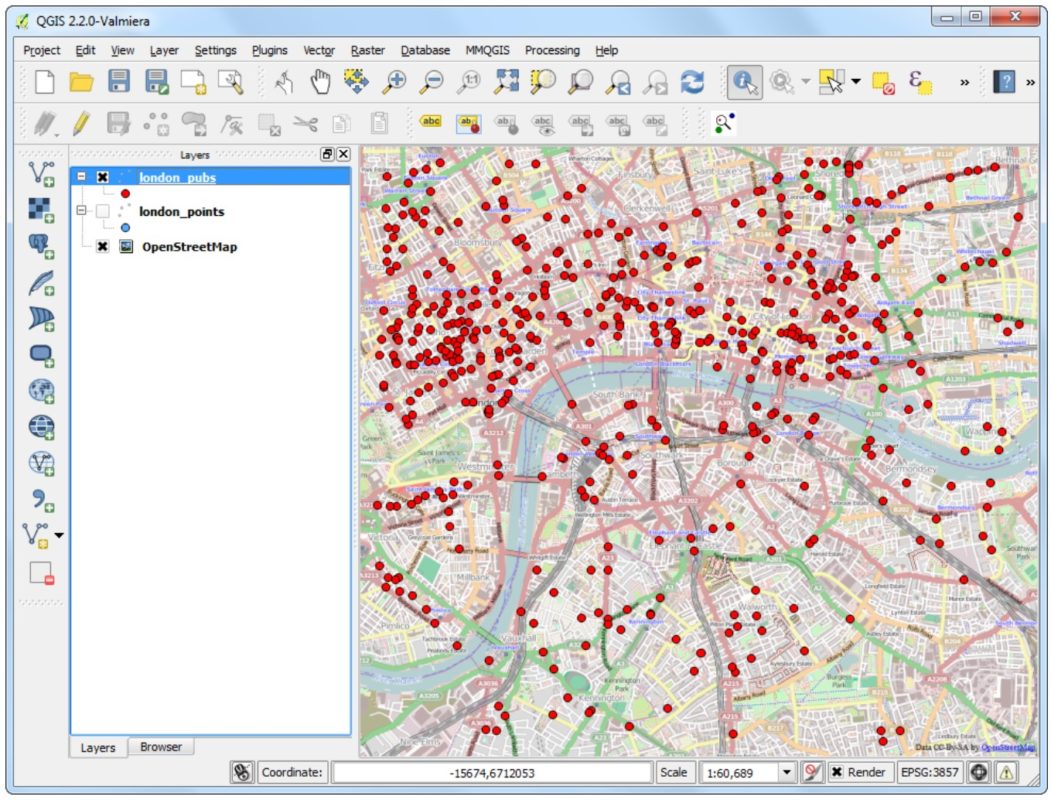Viewport: 1051px width, 800px height.
Task: Switch to the Browser tab
Action: click(160, 747)
